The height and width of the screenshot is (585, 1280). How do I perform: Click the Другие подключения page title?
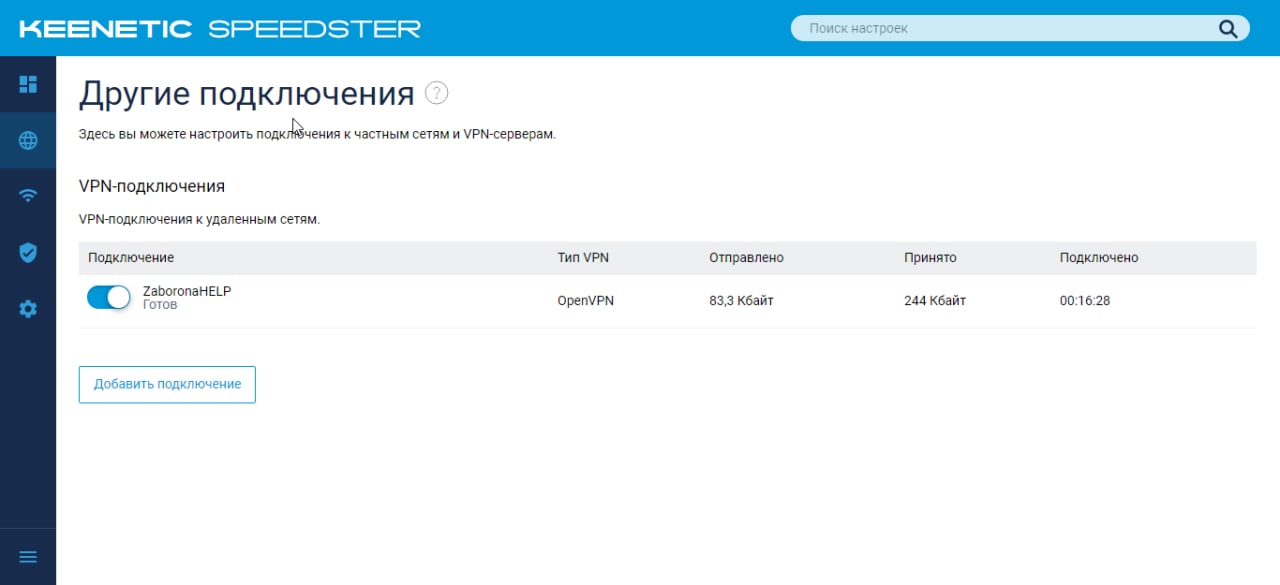click(x=246, y=94)
